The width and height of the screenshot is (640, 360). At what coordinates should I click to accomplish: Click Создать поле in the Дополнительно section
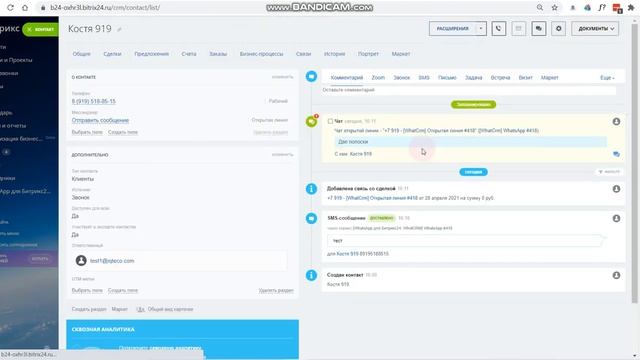(123, 291)
